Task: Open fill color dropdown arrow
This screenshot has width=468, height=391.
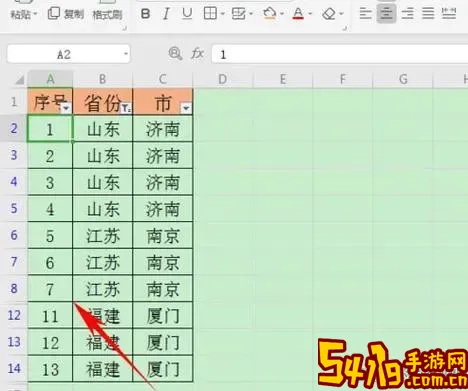Action: (282, 14)
